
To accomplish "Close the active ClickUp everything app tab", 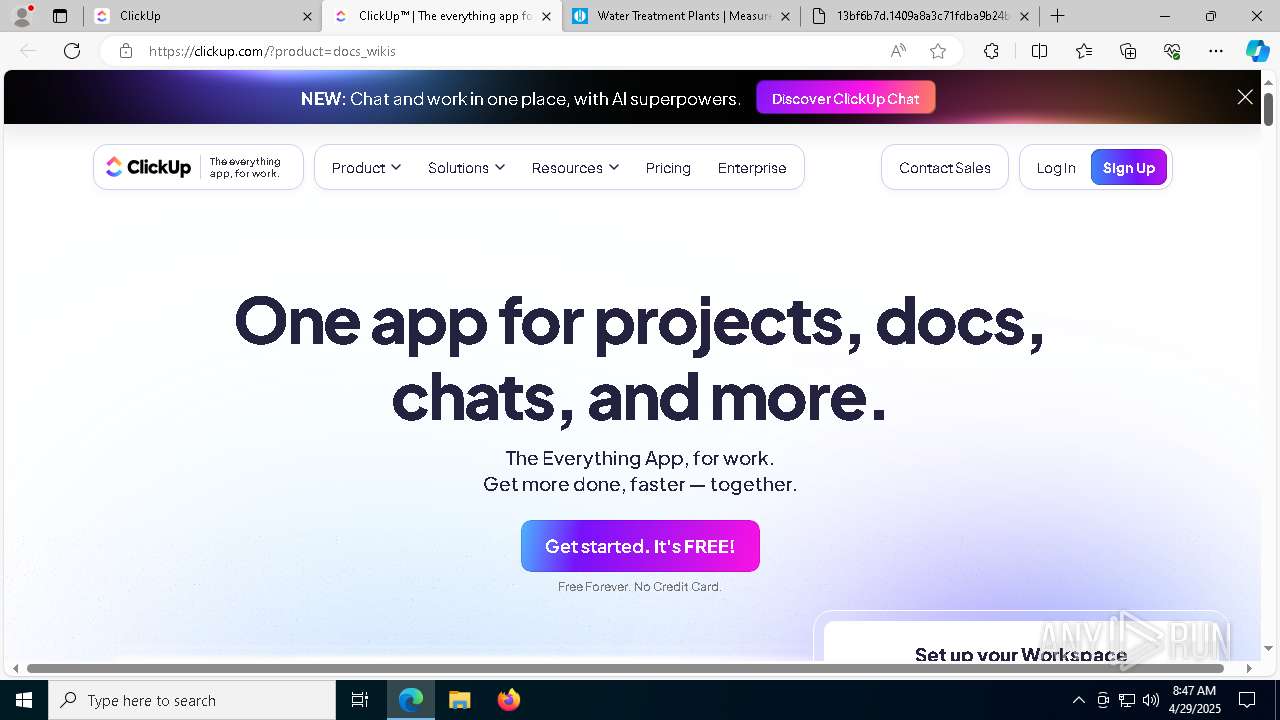I will 546,16.
